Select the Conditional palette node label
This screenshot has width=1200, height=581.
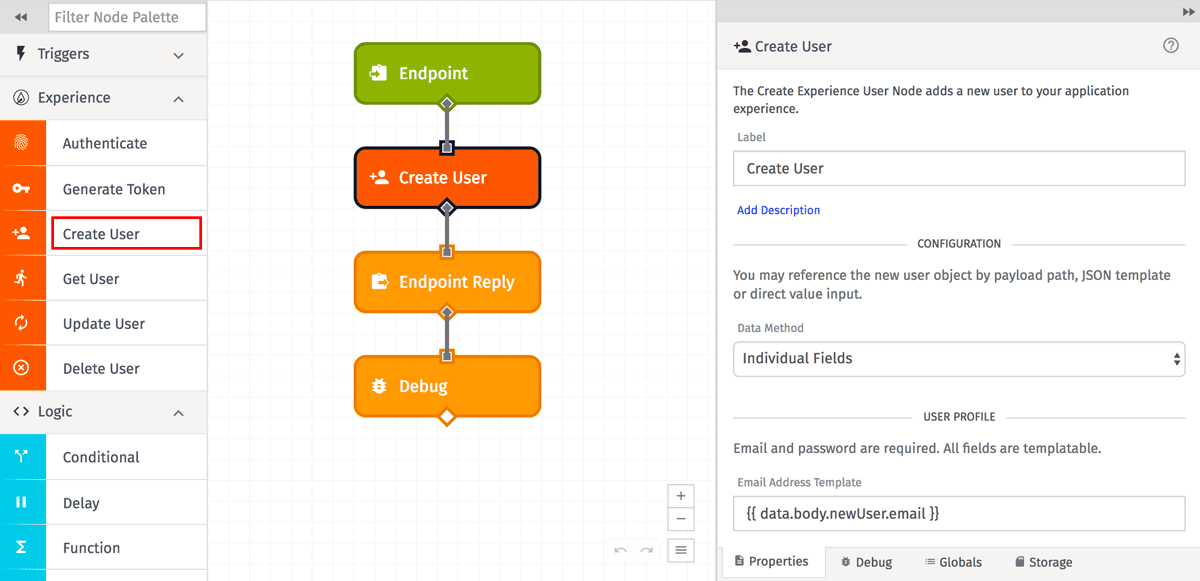point(101,457)
